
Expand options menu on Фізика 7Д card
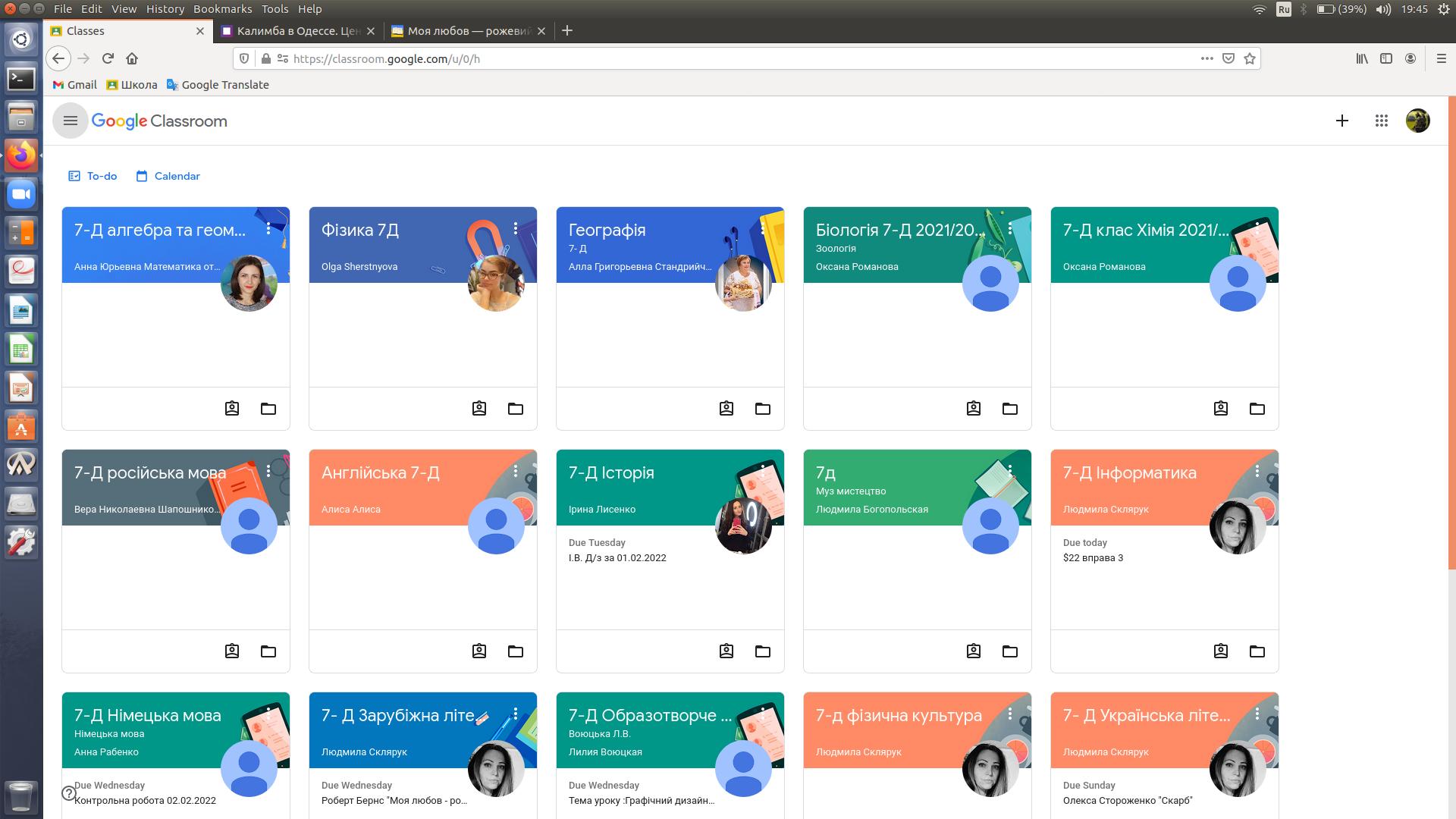pyautogui.click(x=516, y=228)
